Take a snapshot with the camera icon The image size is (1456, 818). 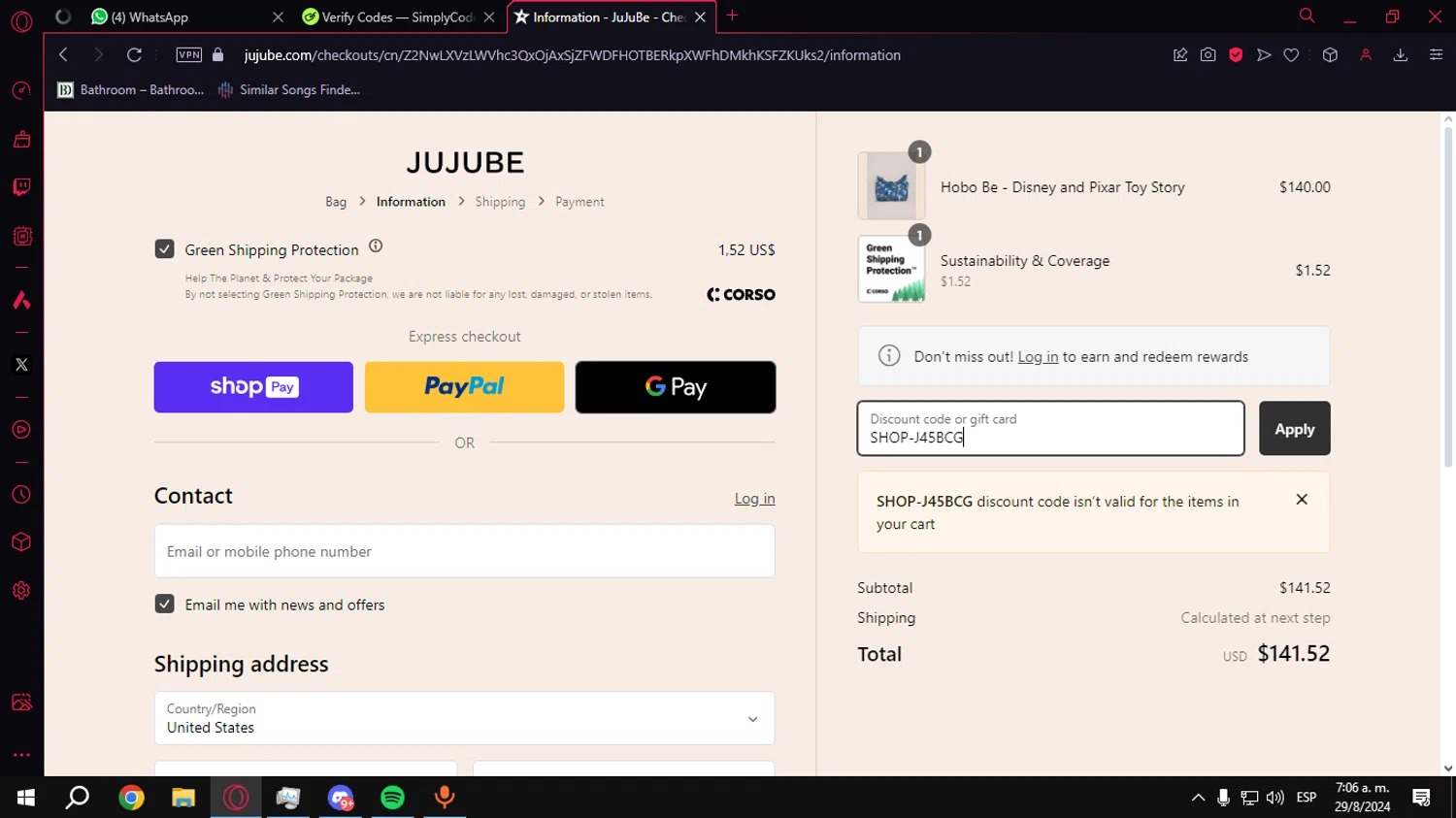point(1208,55)
